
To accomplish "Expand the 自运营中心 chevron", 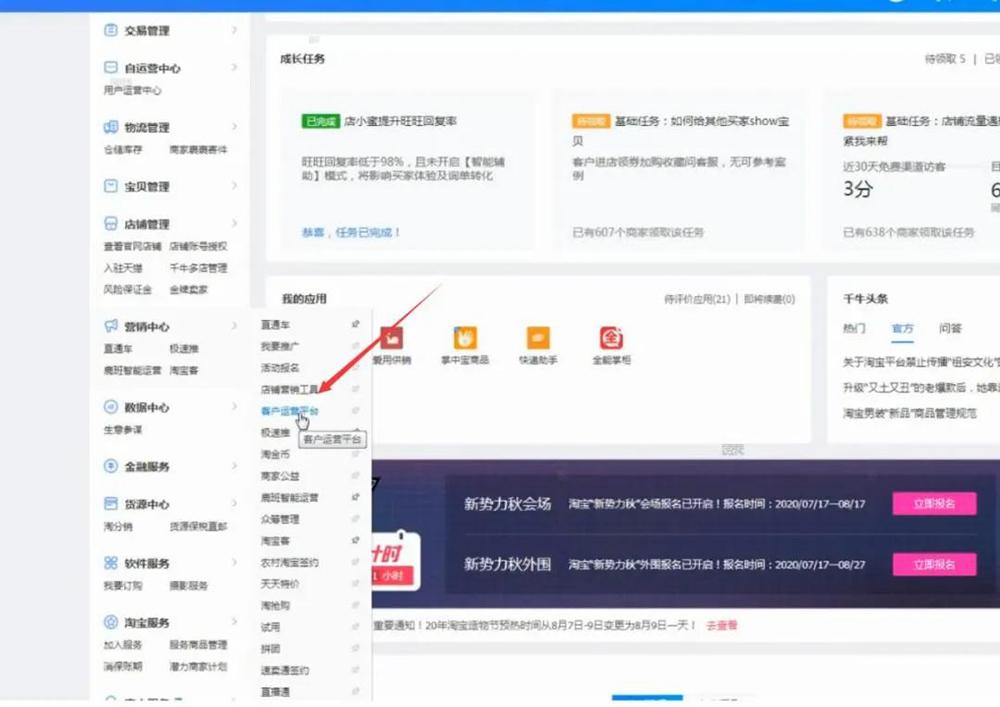I will [235, 68].
